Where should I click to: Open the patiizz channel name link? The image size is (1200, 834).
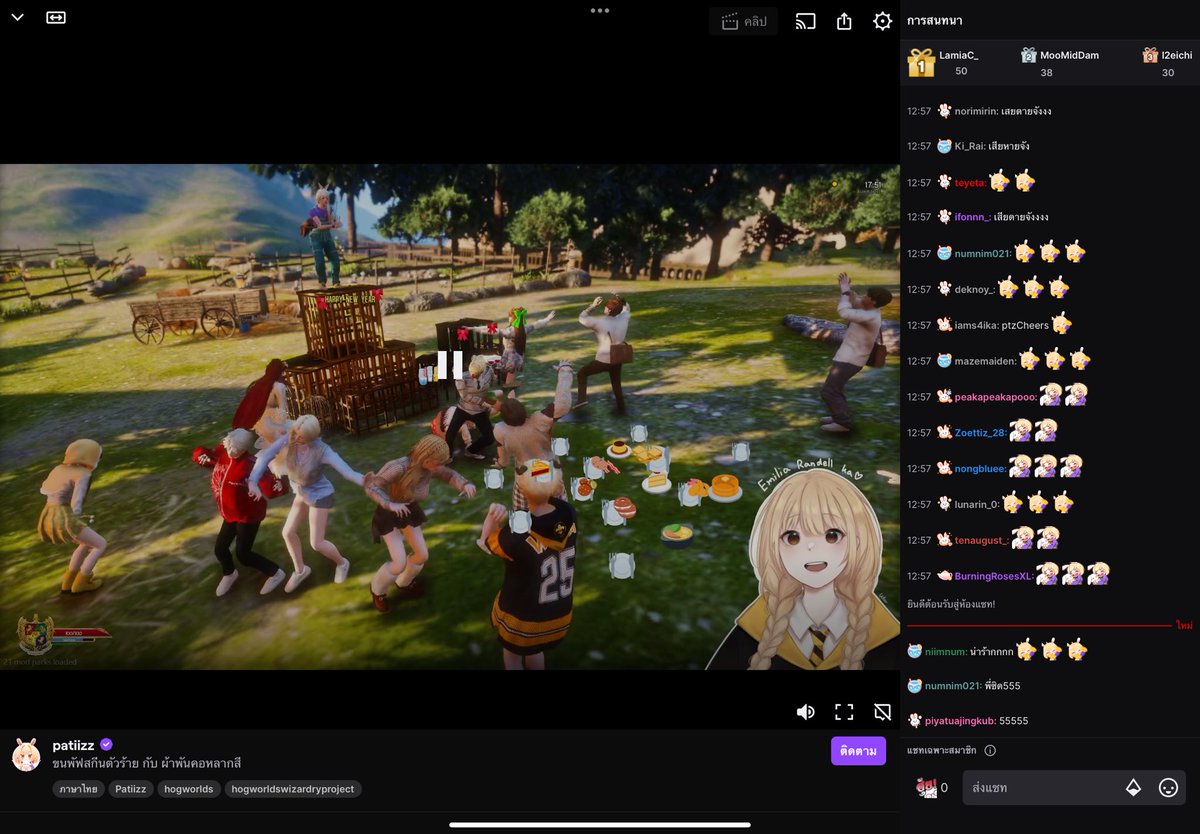click(x=73, y=745)
